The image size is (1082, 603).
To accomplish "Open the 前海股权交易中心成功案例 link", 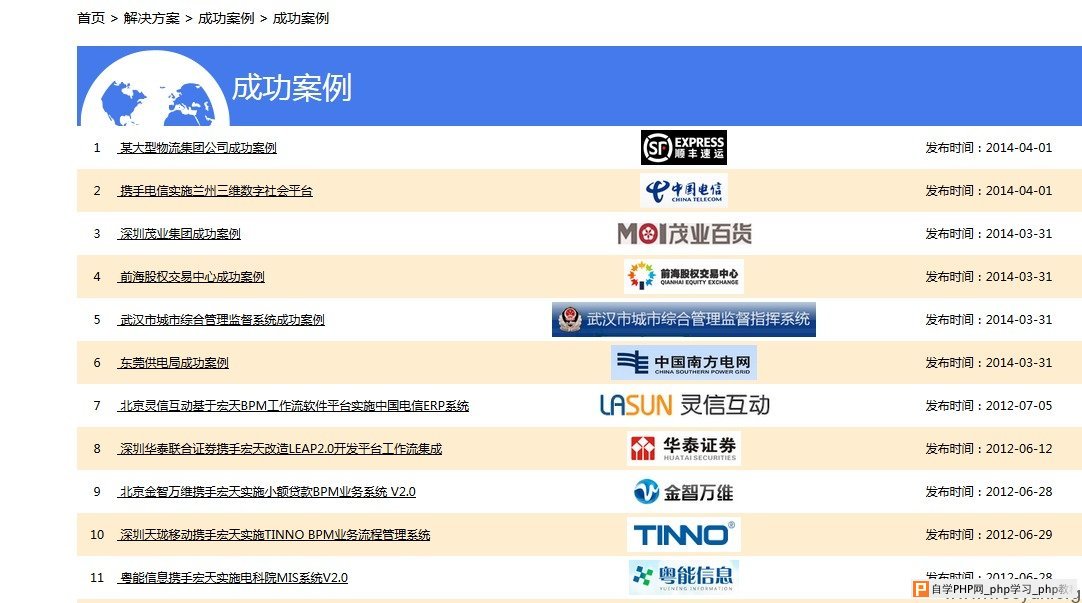I will tap(192, 277).
